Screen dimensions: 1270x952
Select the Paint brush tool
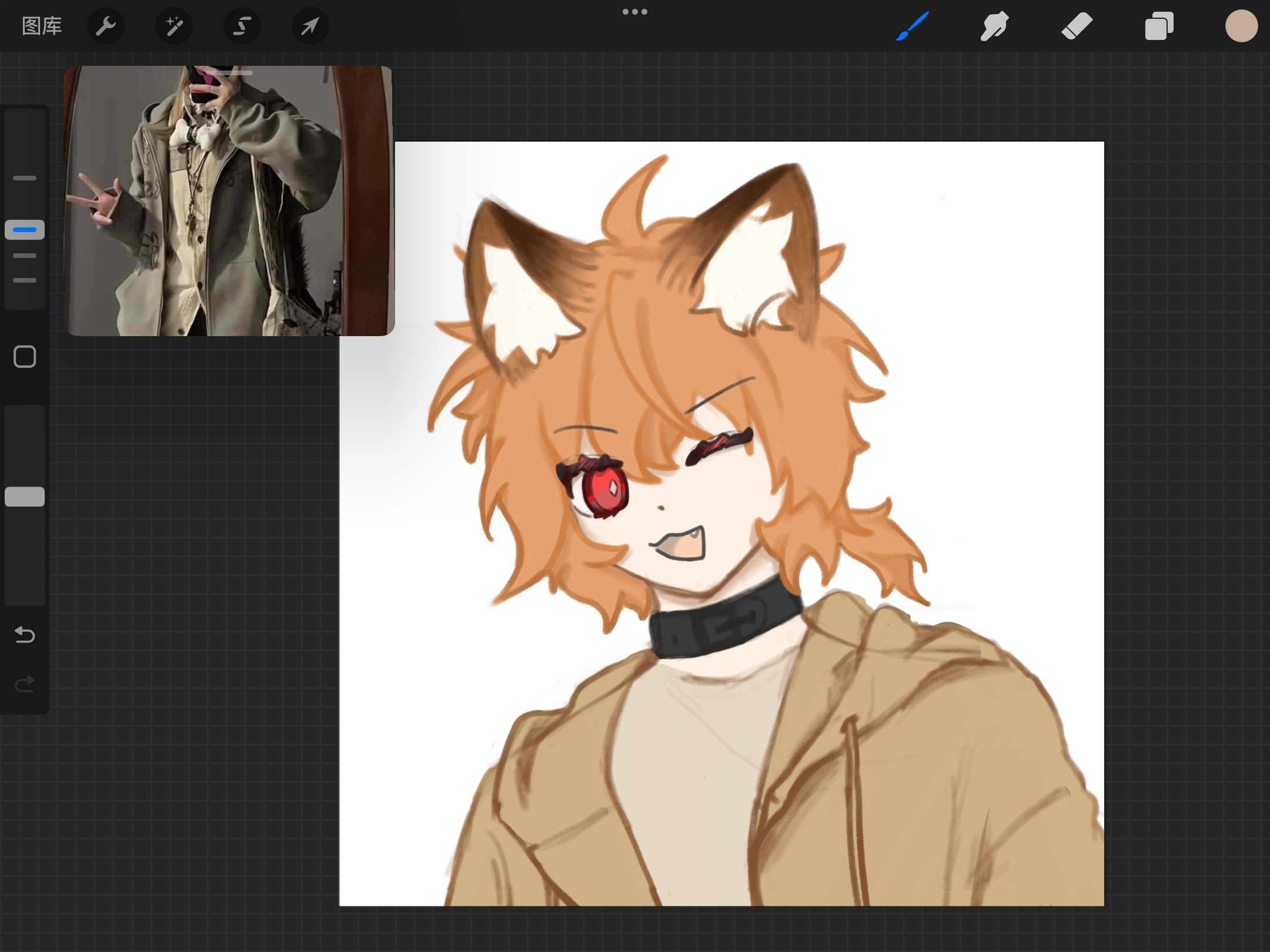(x=913, y=26)
